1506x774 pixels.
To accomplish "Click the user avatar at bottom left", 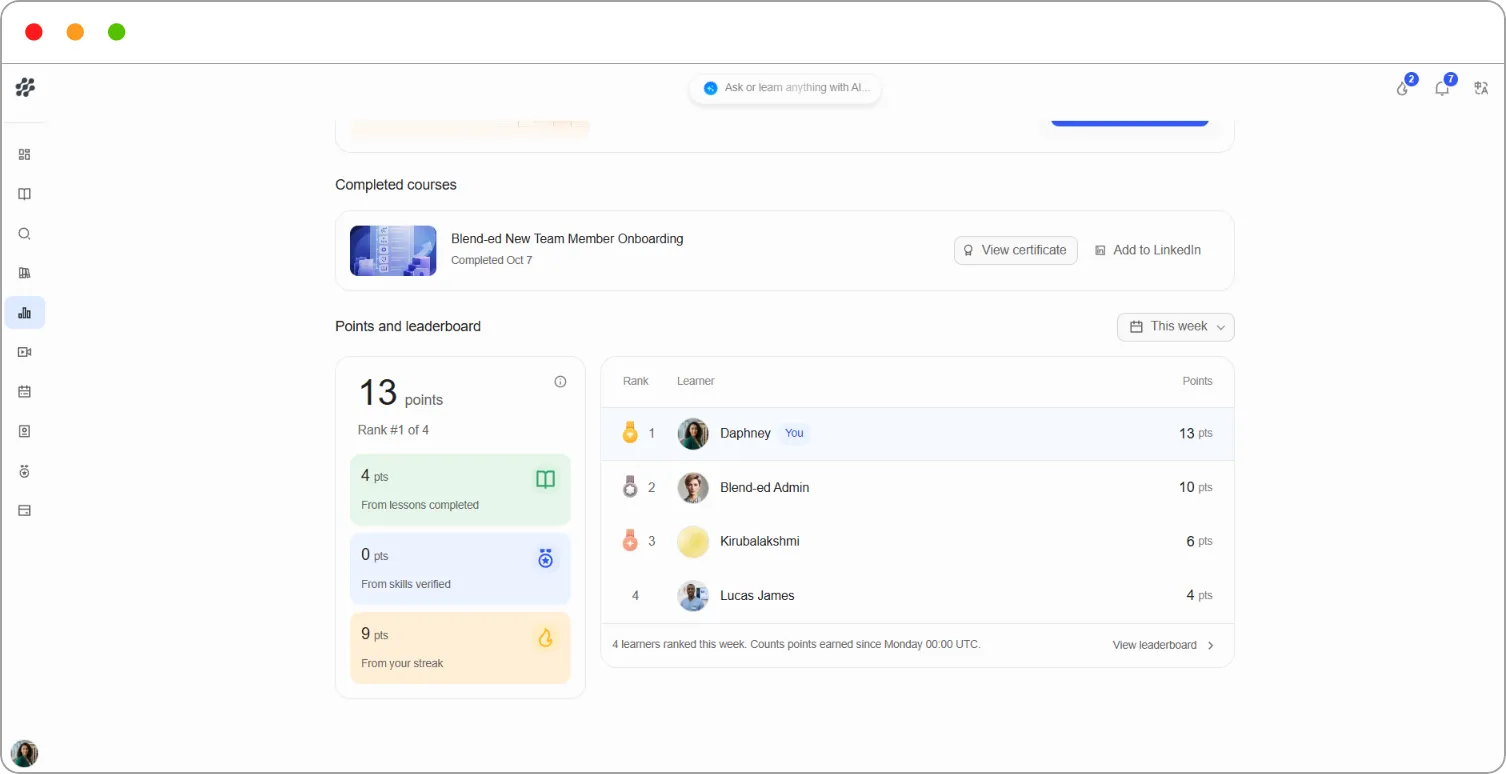I will tap(24, 753).
